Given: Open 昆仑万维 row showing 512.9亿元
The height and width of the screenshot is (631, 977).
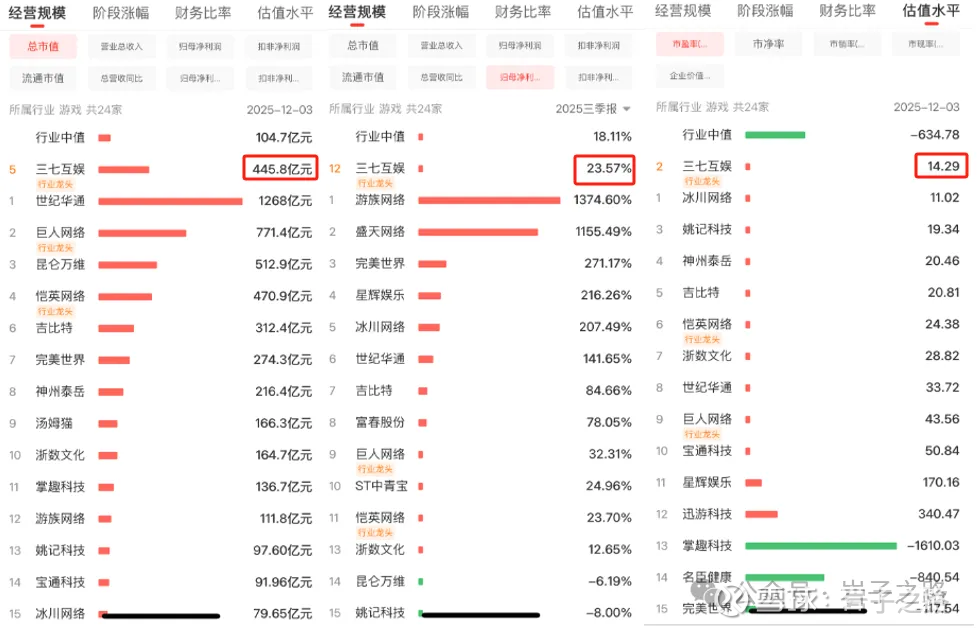Looking at the screenshot, I should (160, 265).
